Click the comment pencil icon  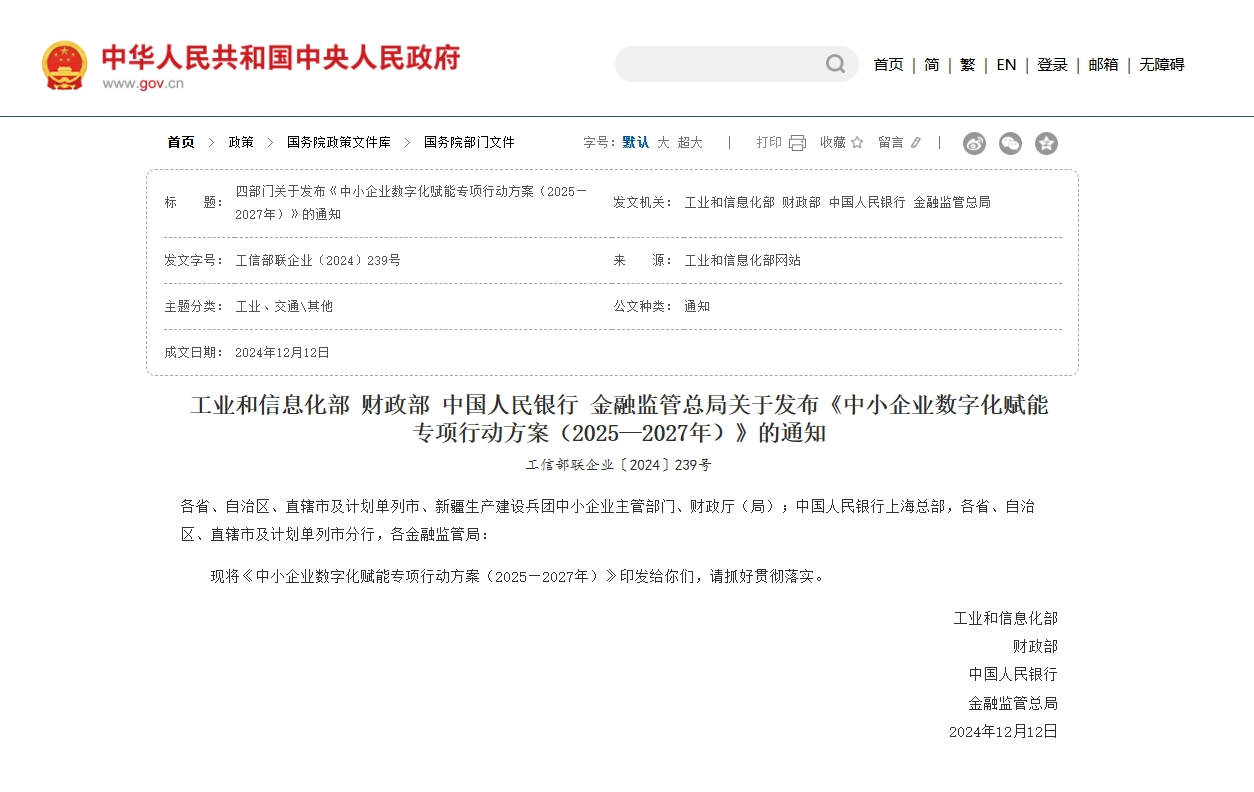tap(915, 143)
